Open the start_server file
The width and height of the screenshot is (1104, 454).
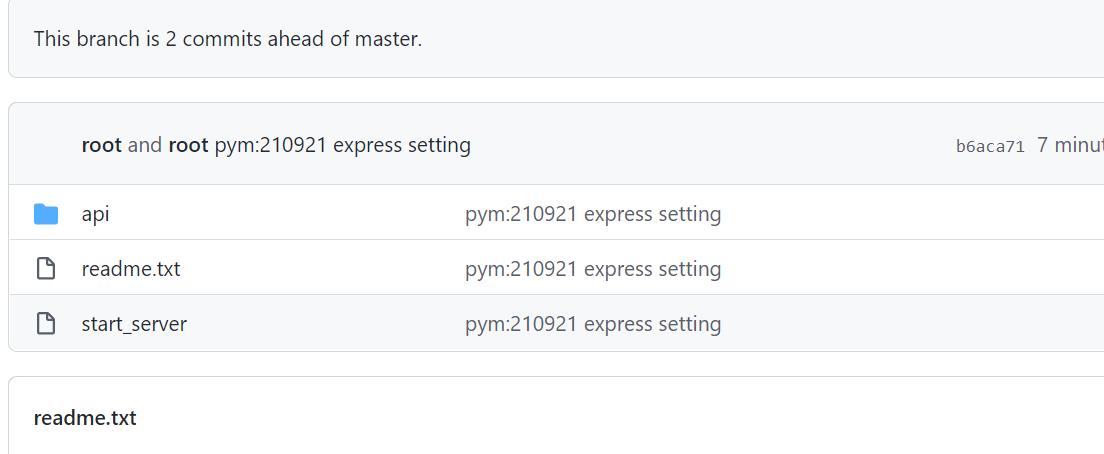[x=134, y=324]
